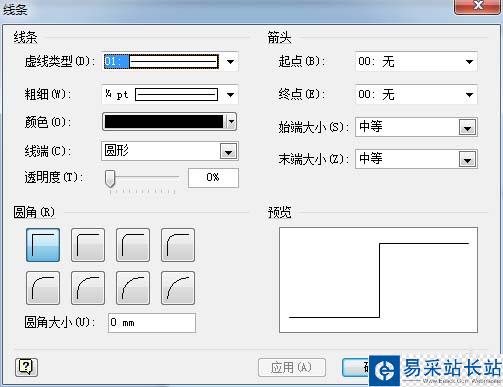The width and height of the screenshot is (503, 387).
Task: Open the 起点 arrow start dropdown
Action: point(416,62)
